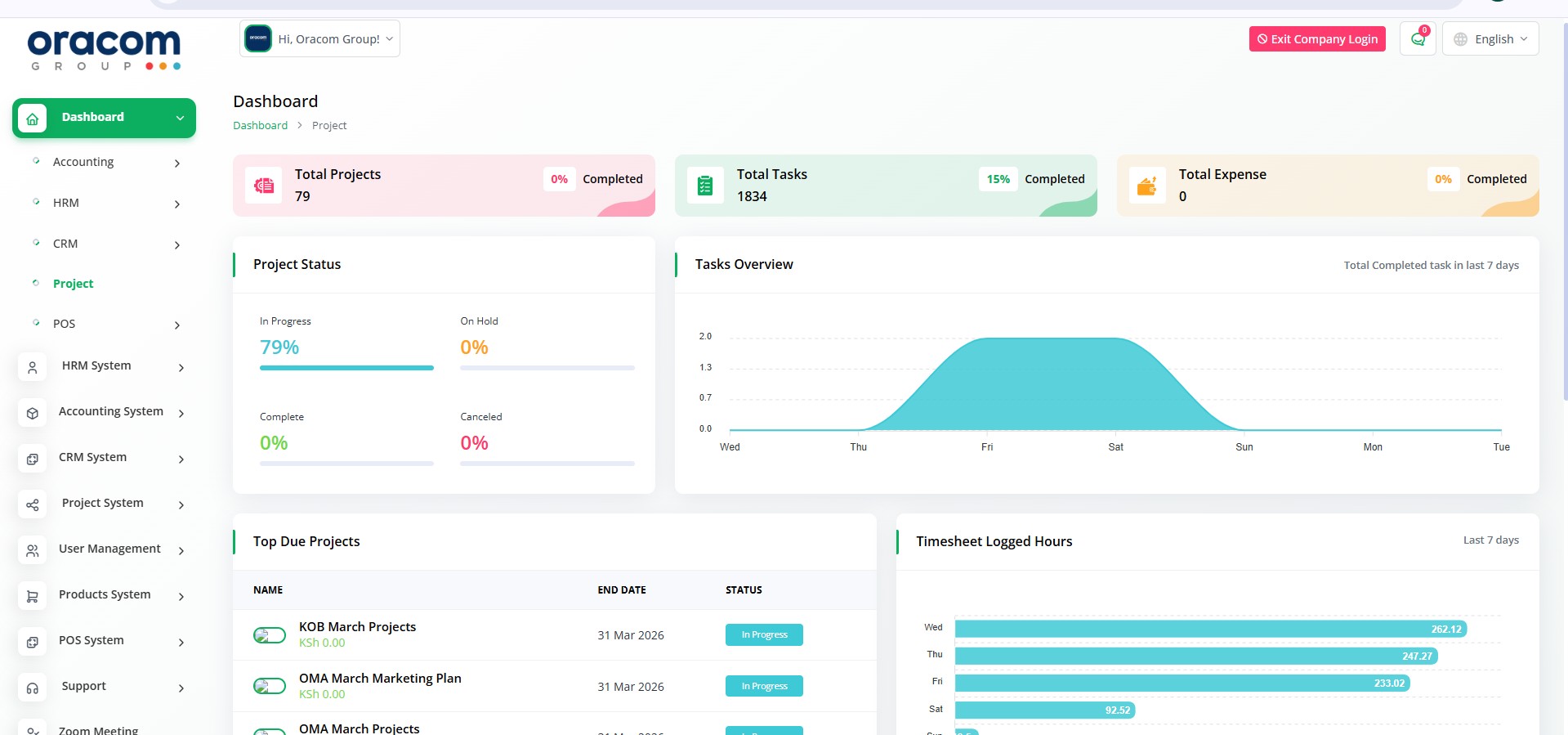This screenshot has height=735, width=1568.
Task: Click the Project System share icon
Action: [x=33, y=505]
